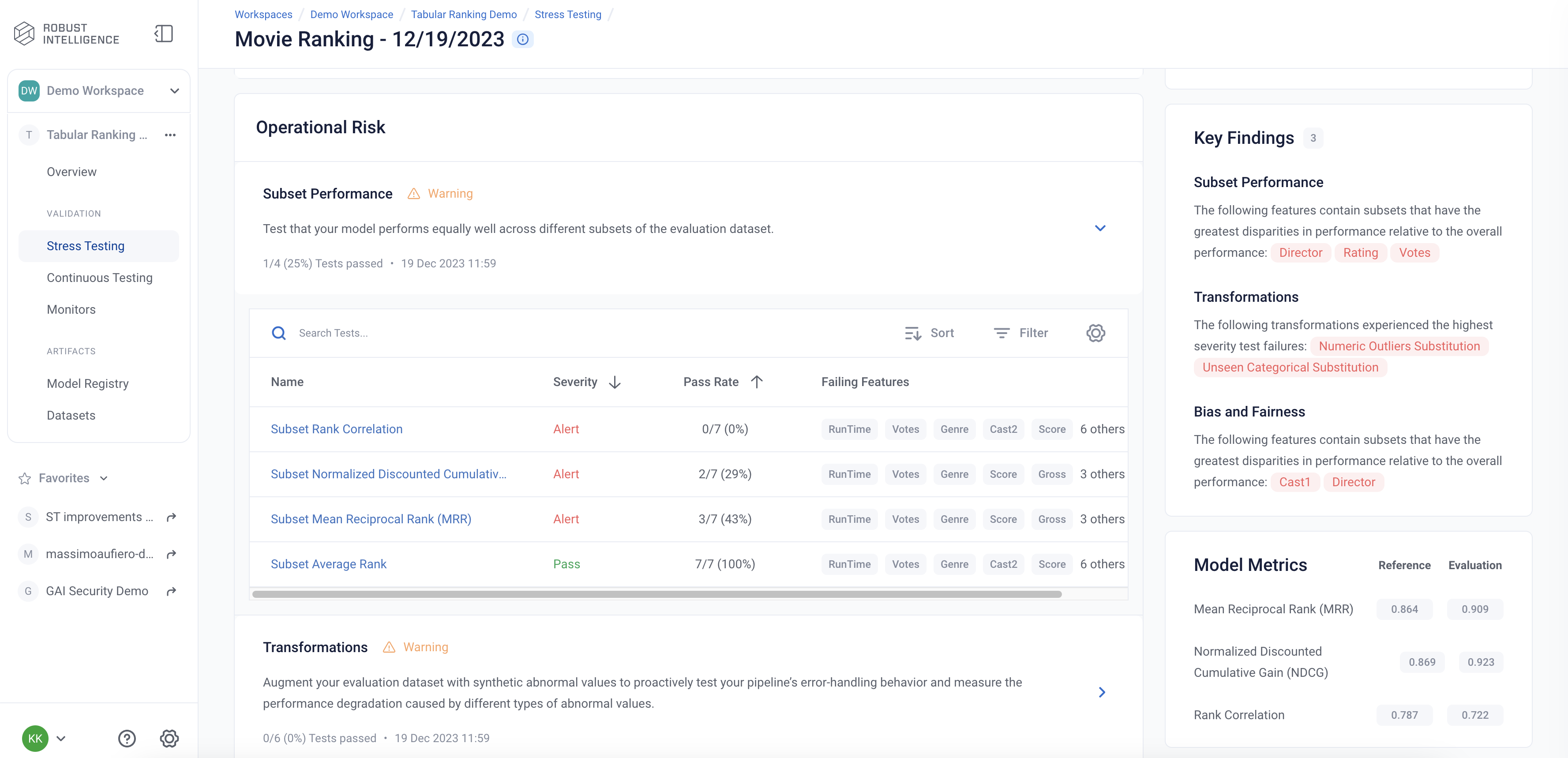Expand the Transformations section chevron

click(1102, 692)
